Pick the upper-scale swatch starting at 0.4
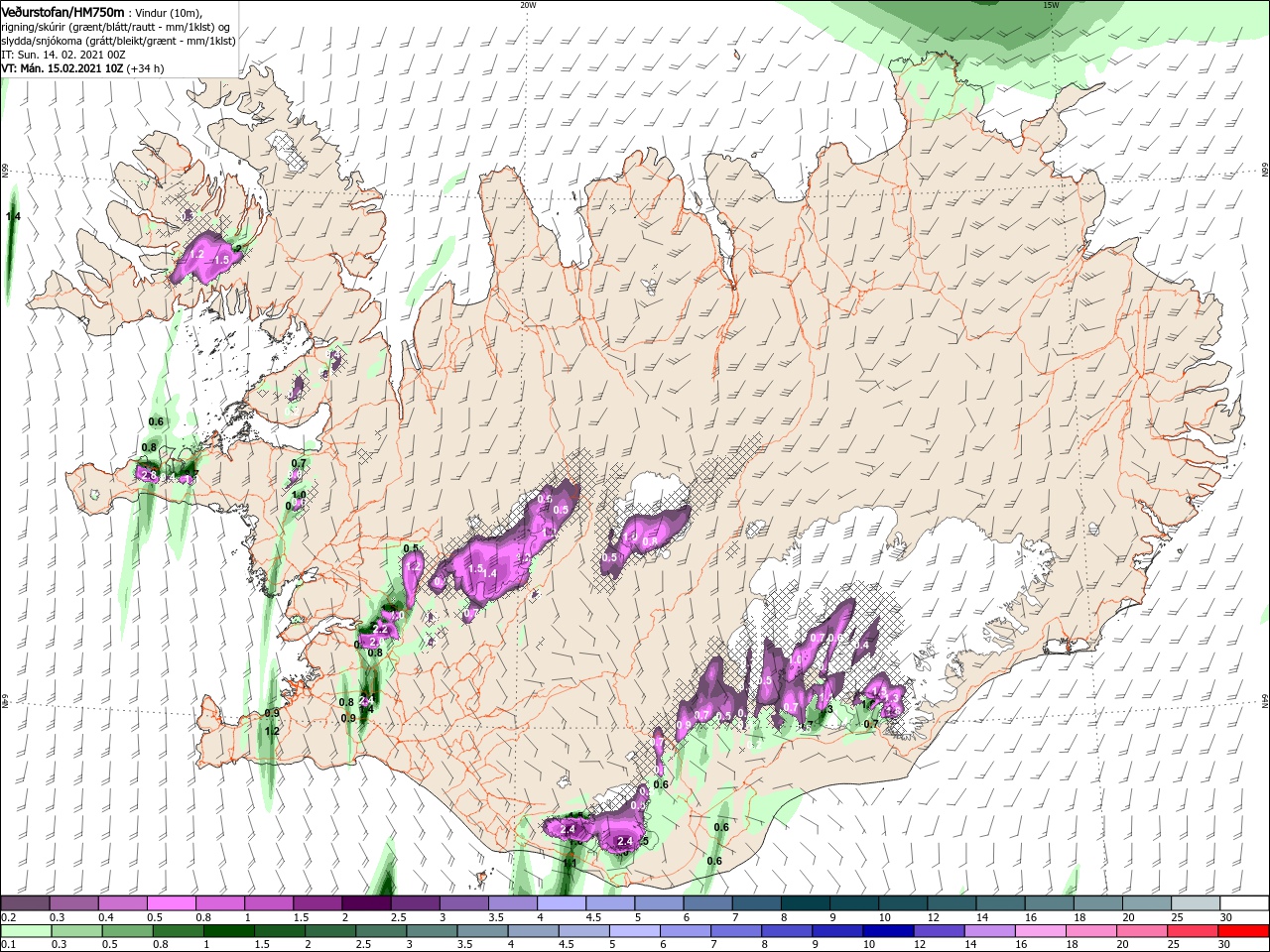The height and width of the screenshot is (952, 1270). click(x=123, y=903)
